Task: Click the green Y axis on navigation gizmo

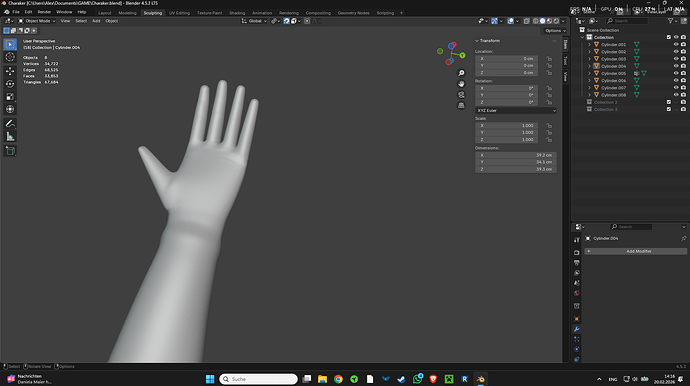Action: 462,55
